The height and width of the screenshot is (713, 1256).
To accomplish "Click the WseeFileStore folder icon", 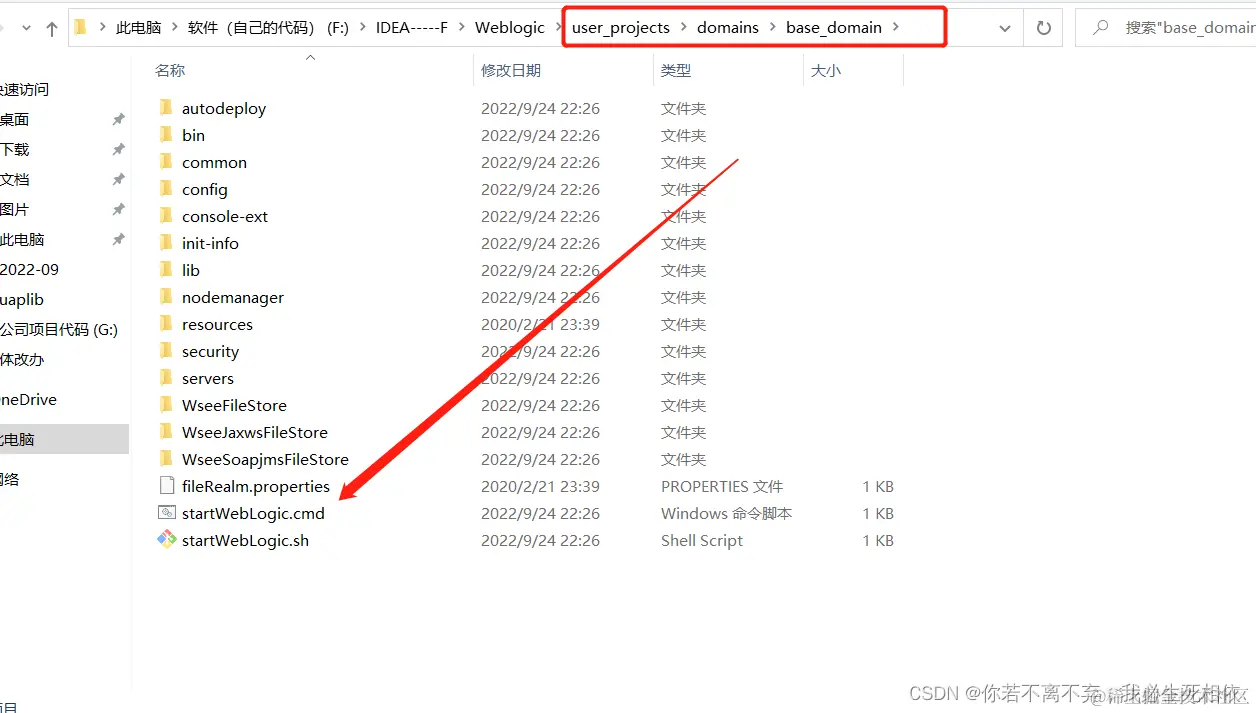I will coord(166,405).
